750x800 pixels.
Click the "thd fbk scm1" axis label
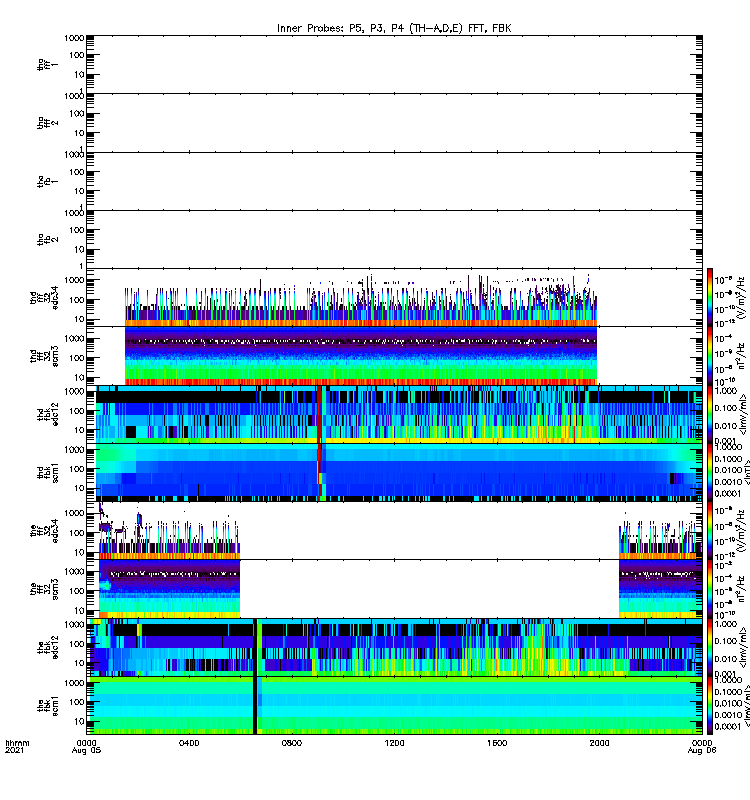(47, 472)
